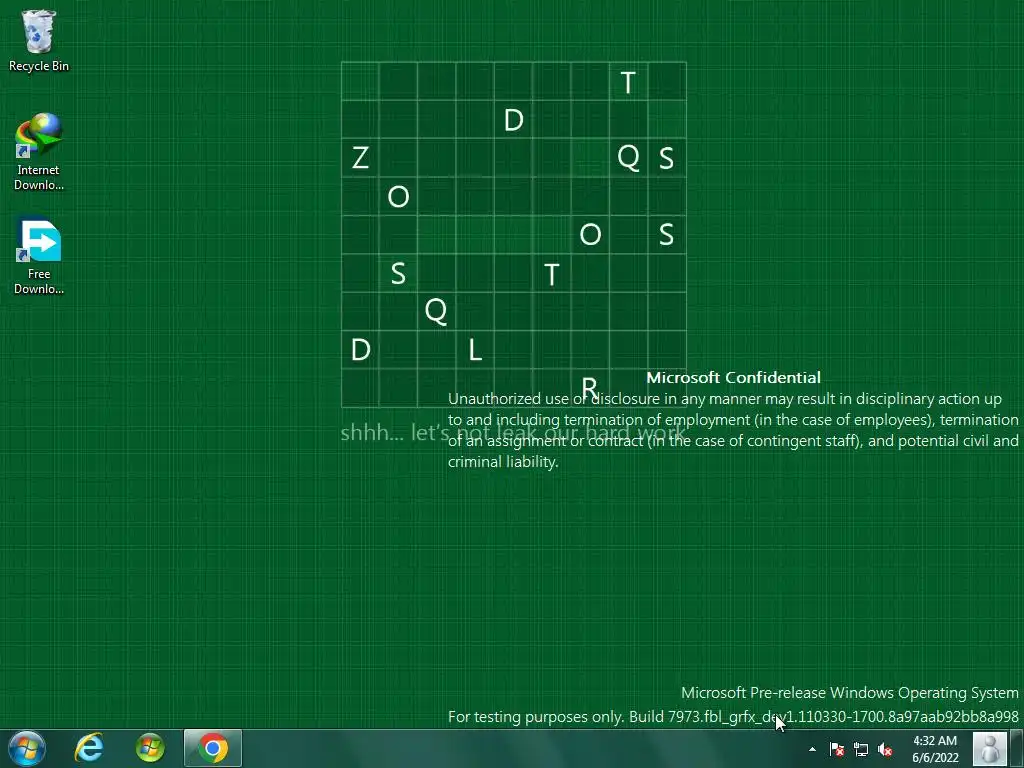Open the network status tray icon

click(x=861, y=749)
